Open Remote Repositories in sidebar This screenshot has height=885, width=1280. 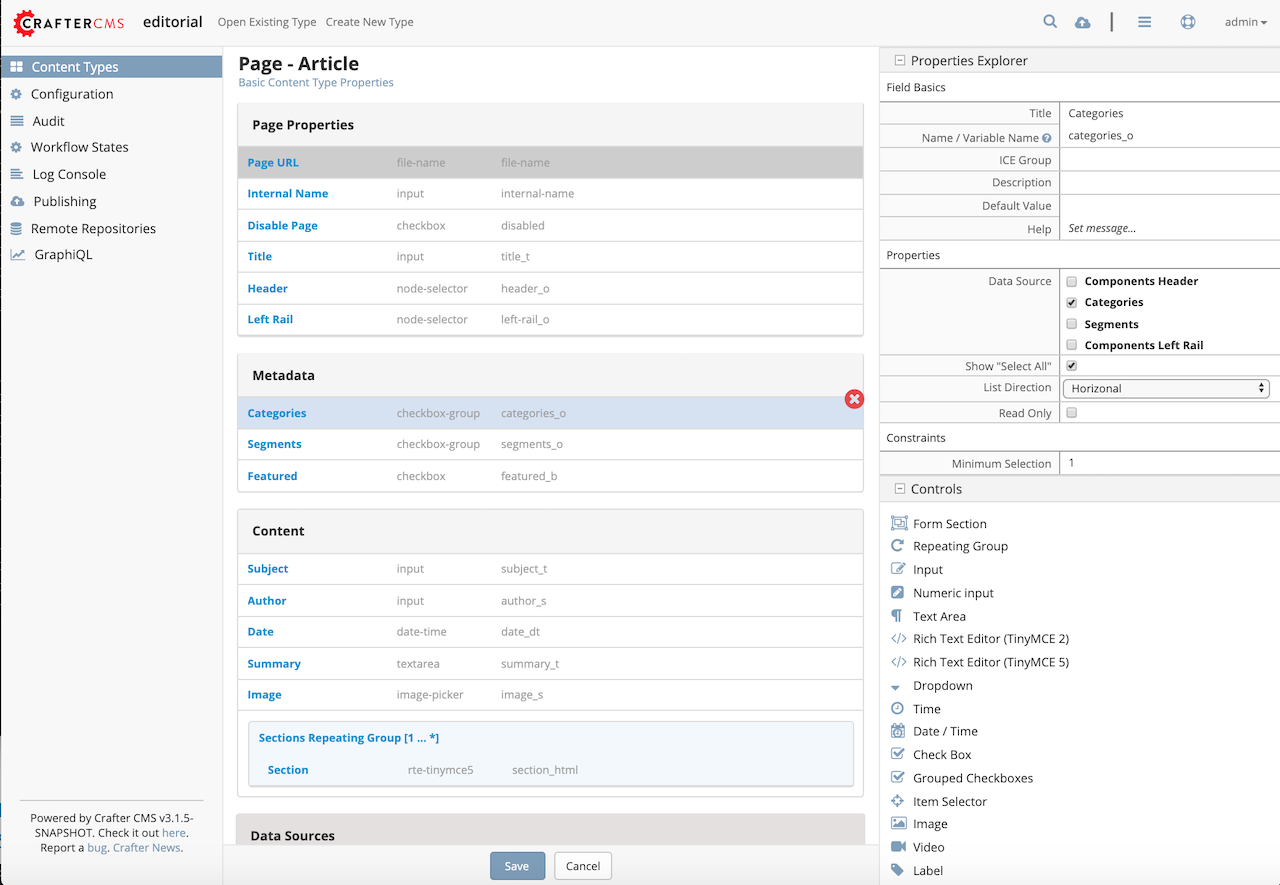click(x=93, y=228)
